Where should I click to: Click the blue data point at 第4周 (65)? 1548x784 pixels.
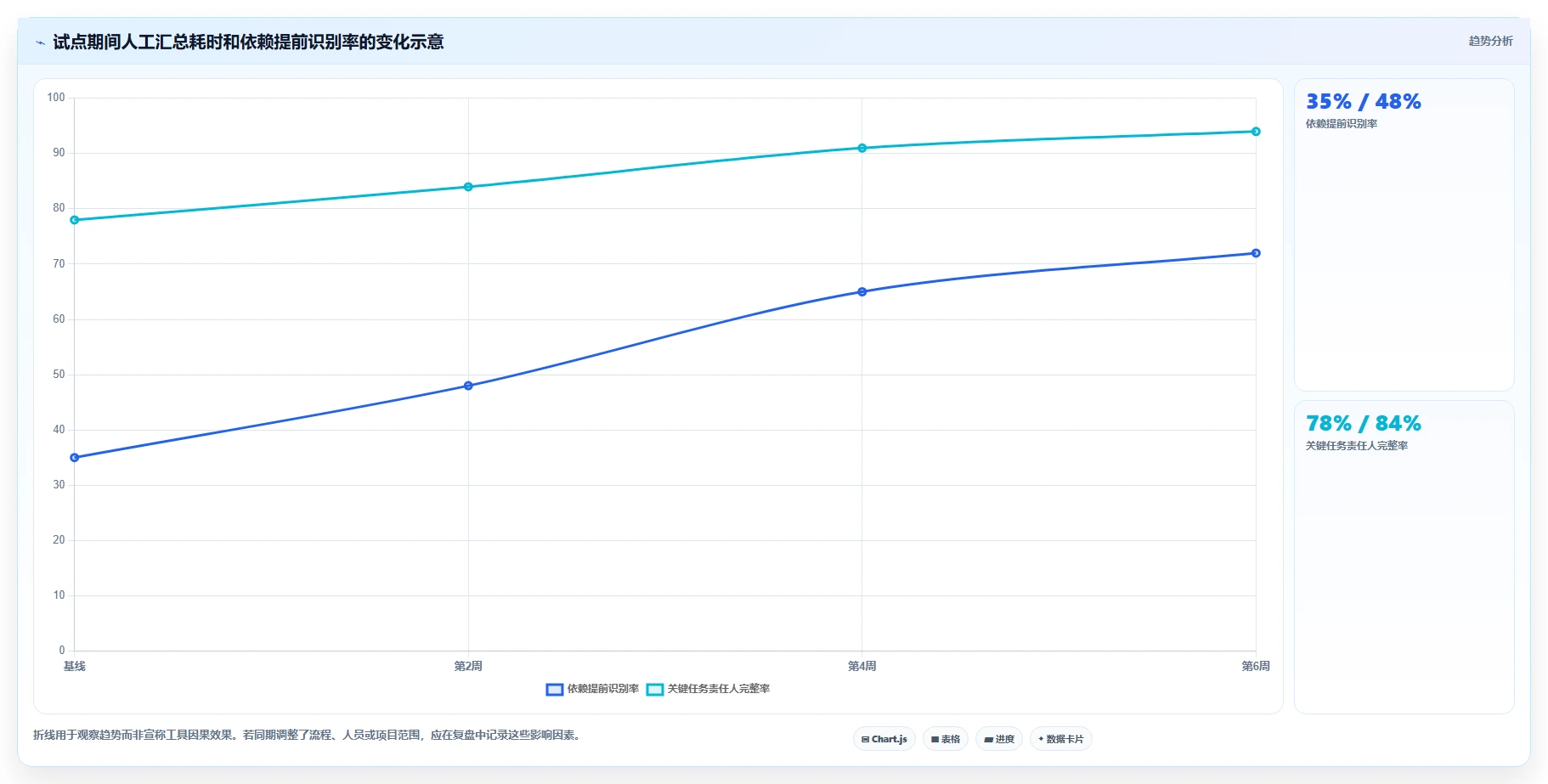point(862,291)
